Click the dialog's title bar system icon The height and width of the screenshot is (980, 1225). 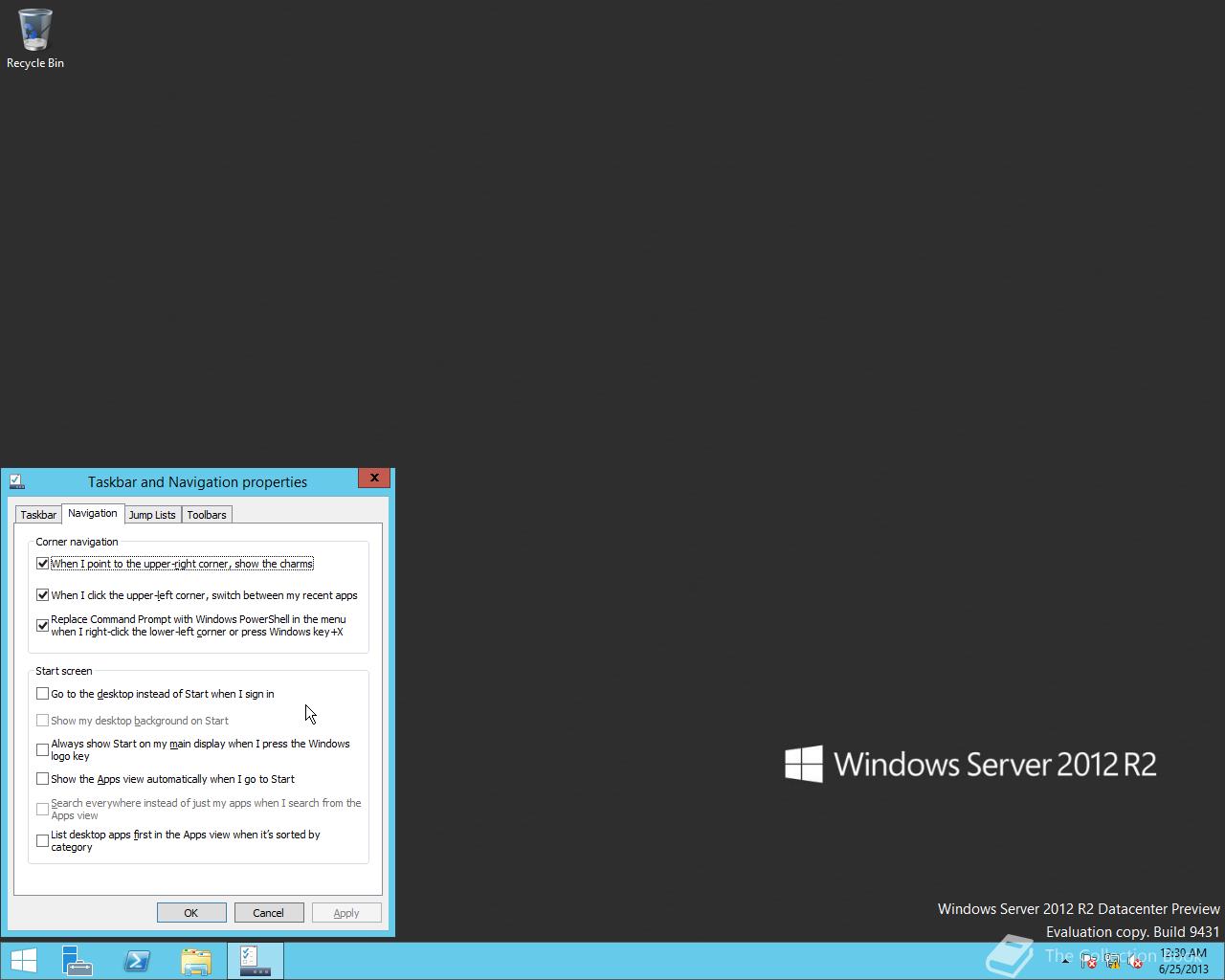[16, 481]
